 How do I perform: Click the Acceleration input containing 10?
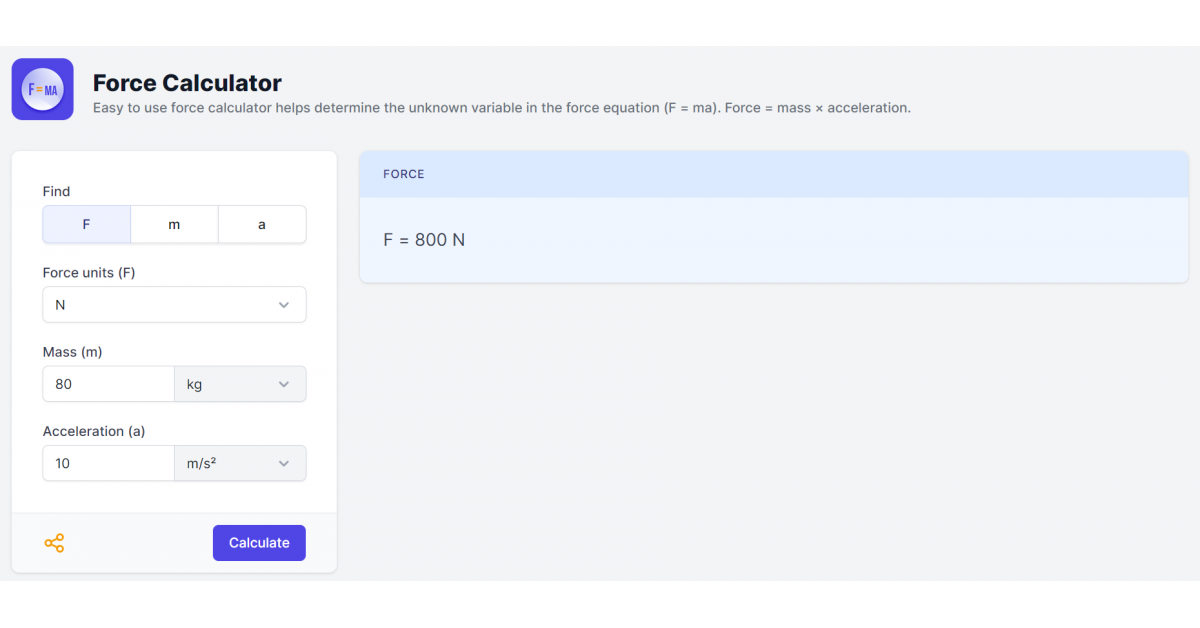[x=108, y=463]
